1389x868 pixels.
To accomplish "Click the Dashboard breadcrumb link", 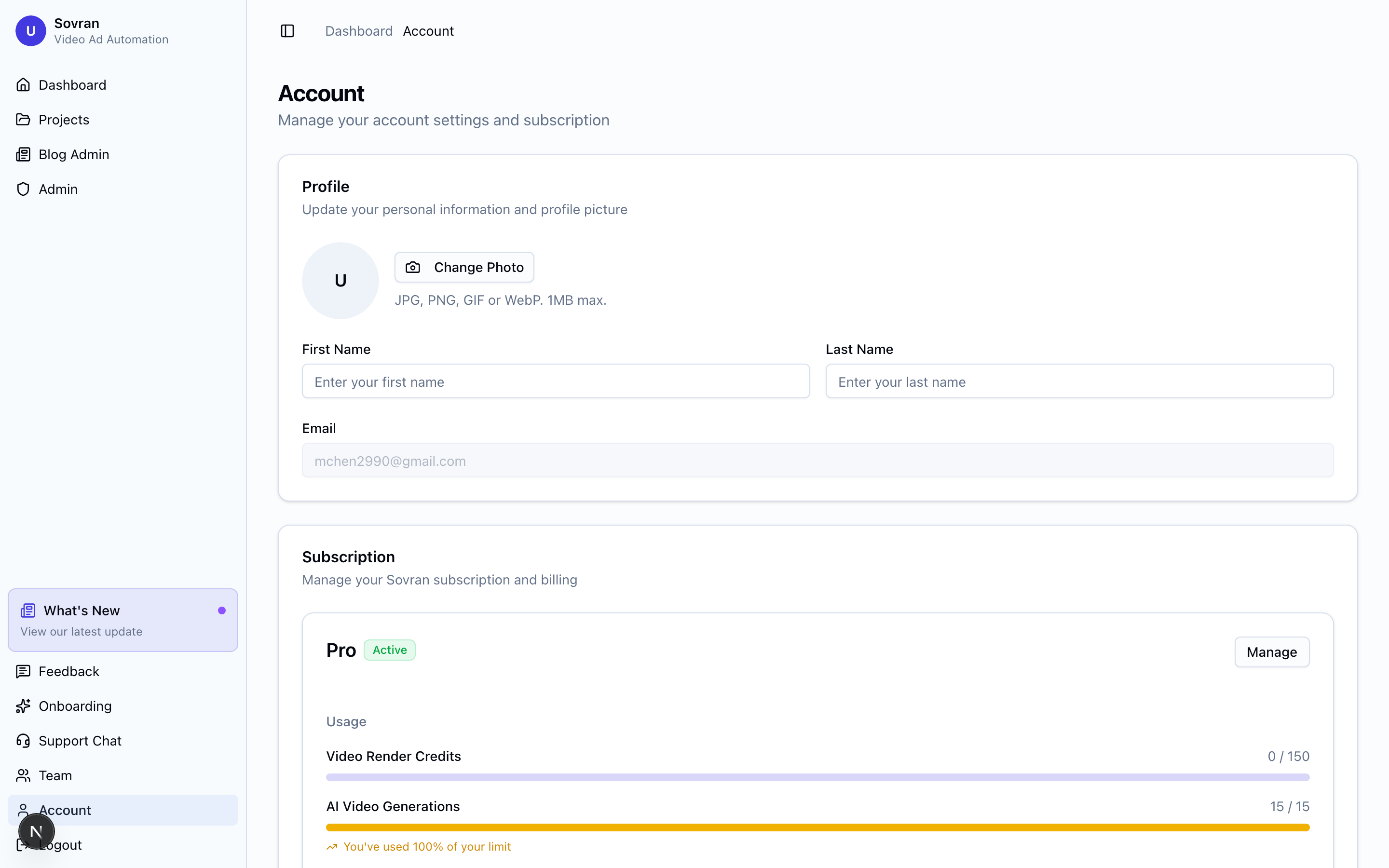I will [x=359, y=31].
